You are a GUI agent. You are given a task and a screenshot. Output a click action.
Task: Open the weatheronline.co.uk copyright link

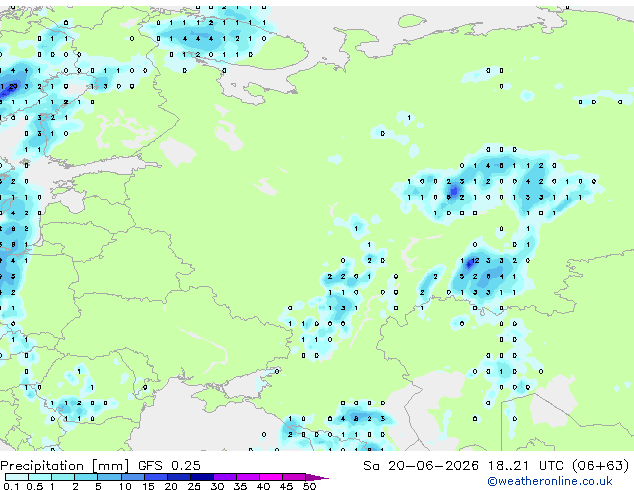(x=550, y=481)
